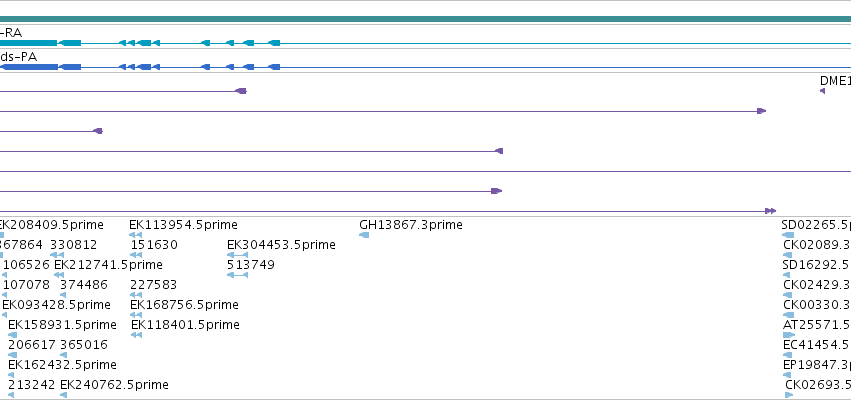Click the SD02265 EST label
This screenshot has width=851, height=400.
[816, 225]
